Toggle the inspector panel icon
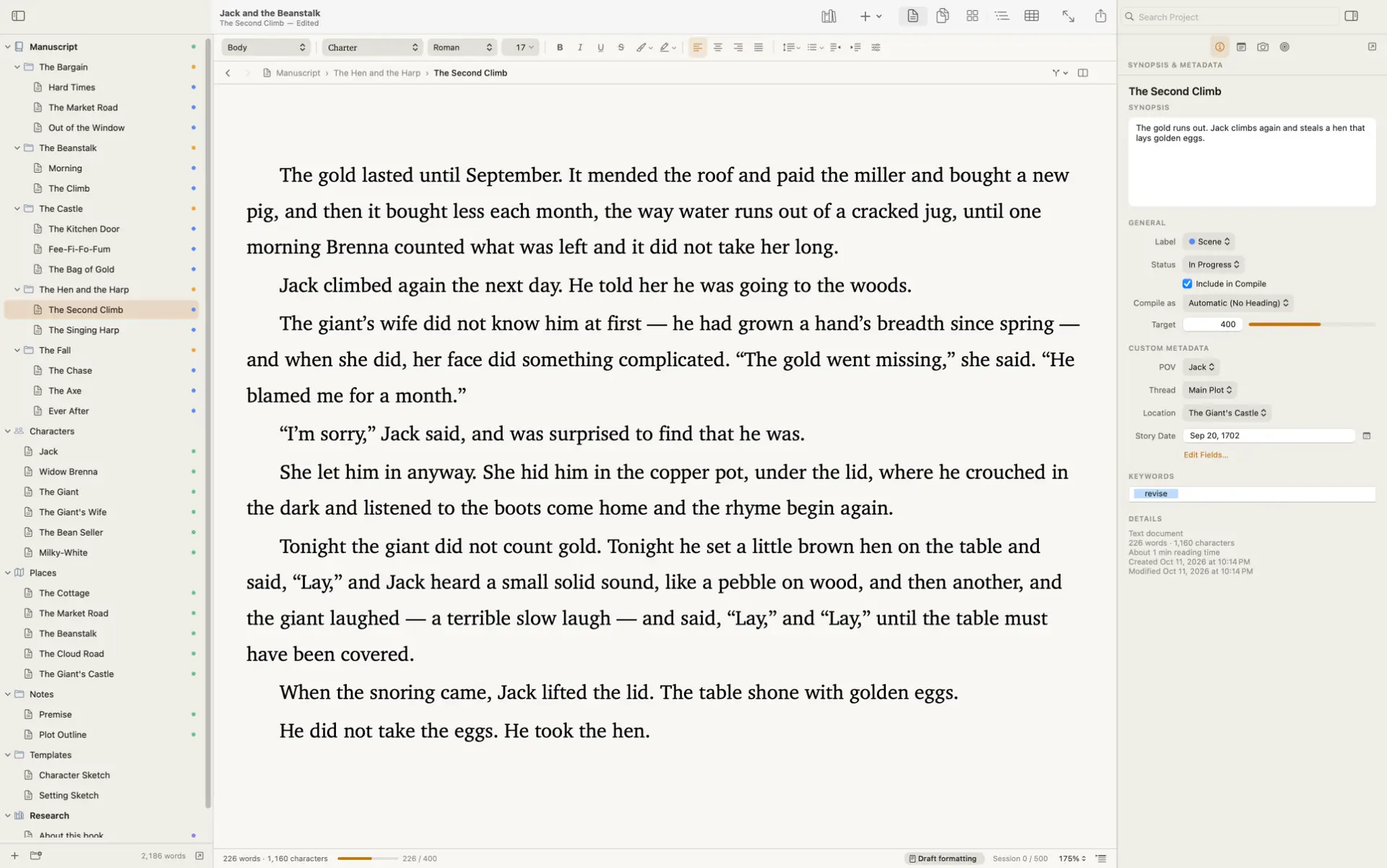Screen dimensions: 1387x868 click(1352, 16)
